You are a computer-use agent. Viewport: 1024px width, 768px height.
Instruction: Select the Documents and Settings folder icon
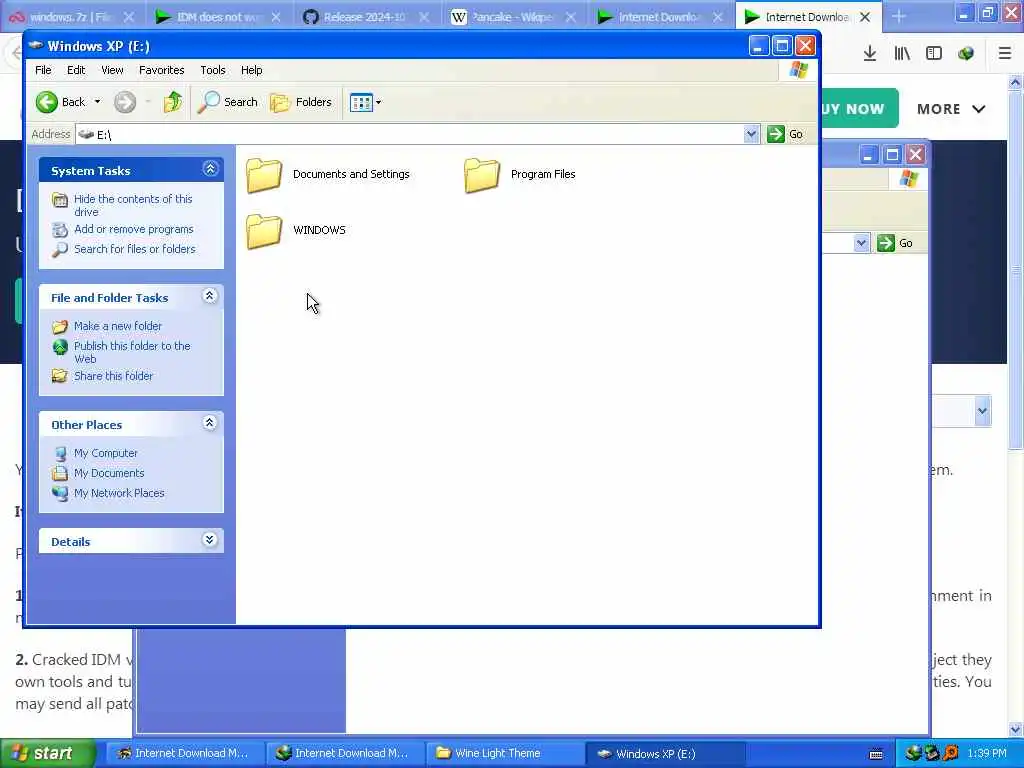click(264, 175)
